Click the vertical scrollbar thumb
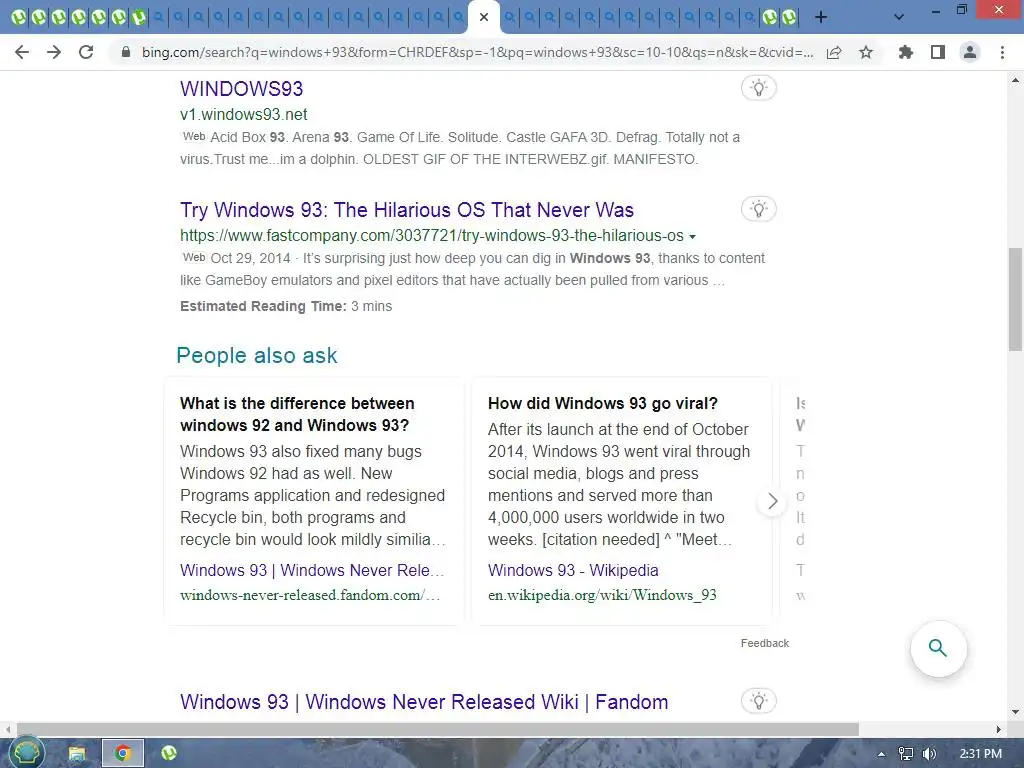 [x=1016, y=299]
